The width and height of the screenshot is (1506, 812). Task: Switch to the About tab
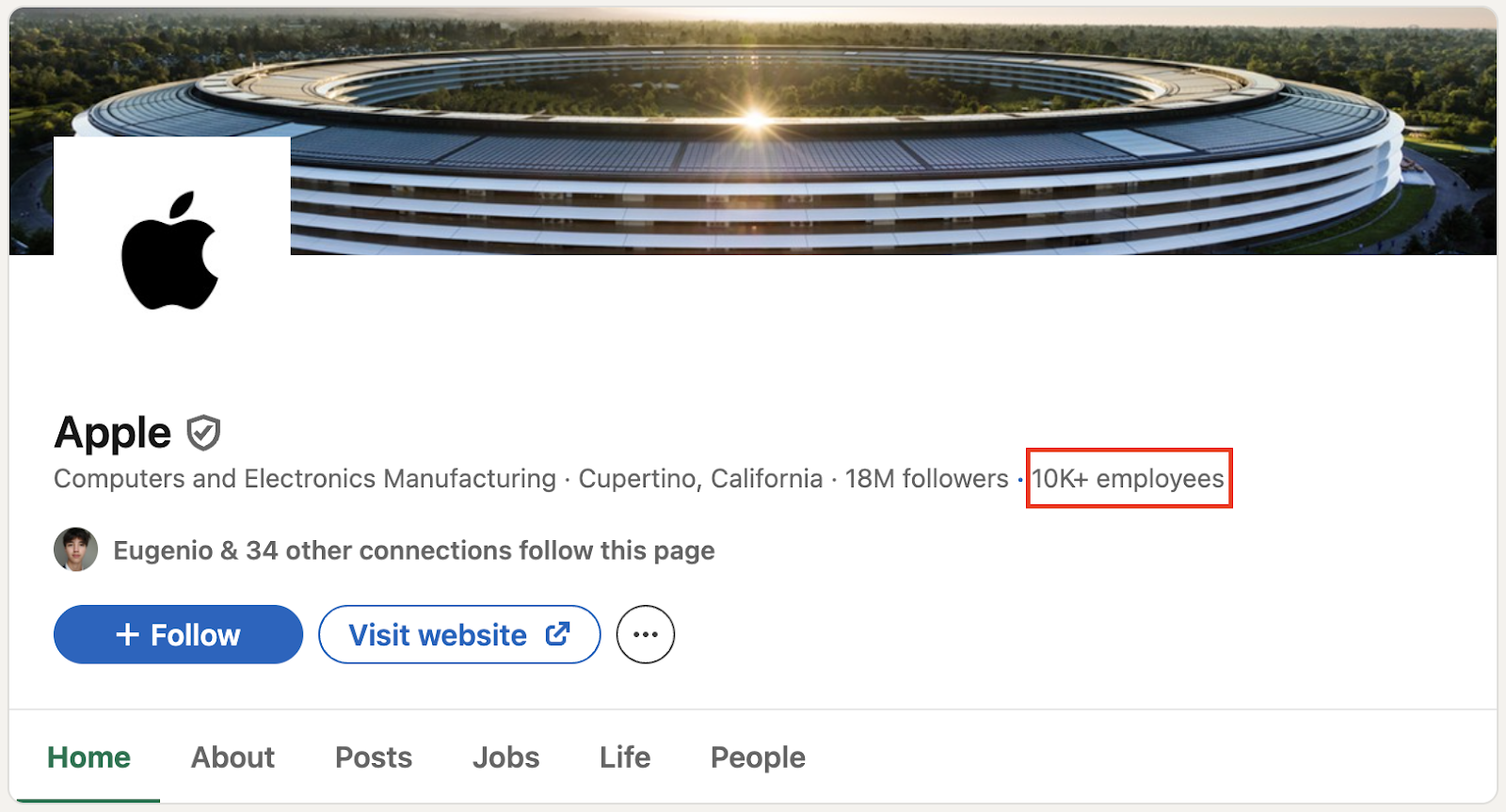point(232,757)
